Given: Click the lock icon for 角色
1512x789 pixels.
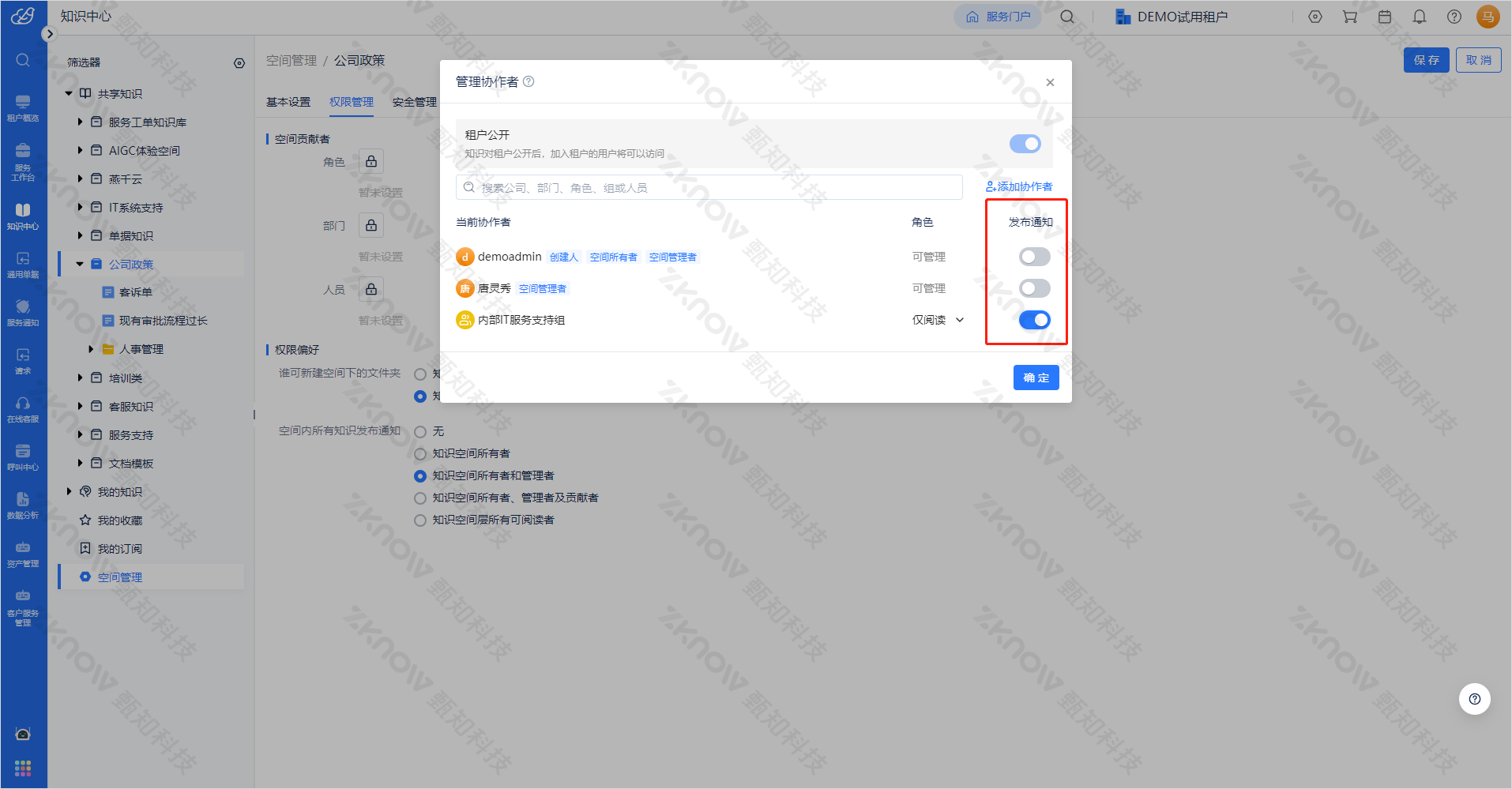Looking at the screenshot, I should coord(371,161).
